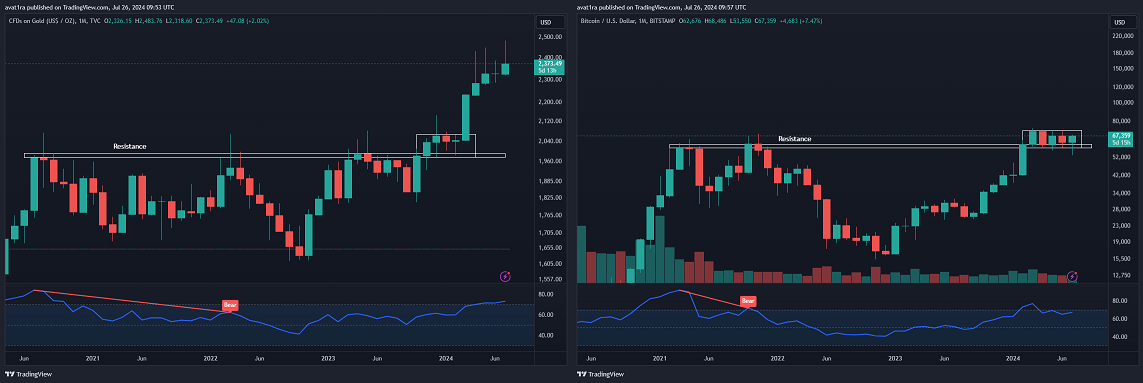
Task: Click the purple lightning icon on Bitcoin chart
Action: pos(1072,276)
